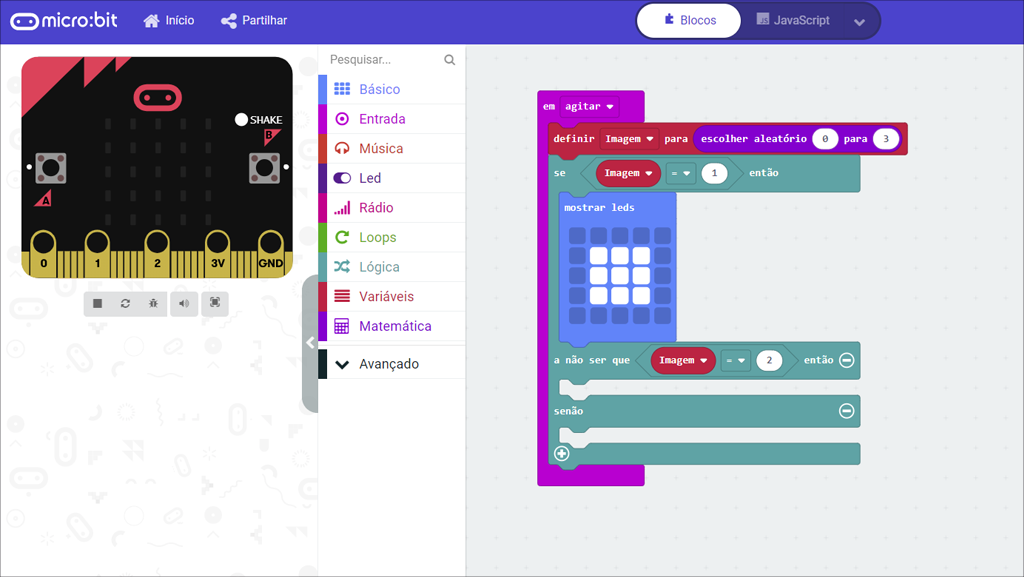
Task: Switch to Blocos editor view
Action: (689, 20)
